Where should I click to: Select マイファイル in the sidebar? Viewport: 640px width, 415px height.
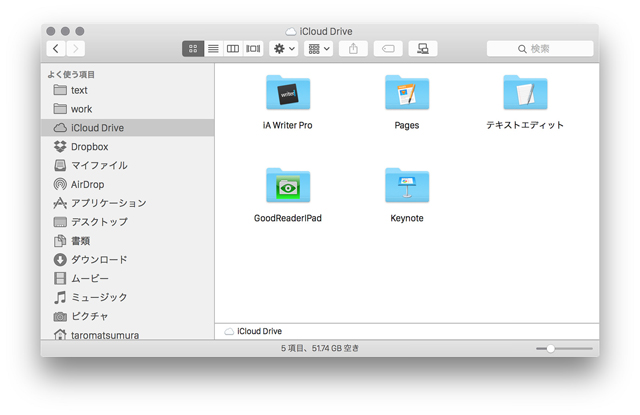point(127,165)
